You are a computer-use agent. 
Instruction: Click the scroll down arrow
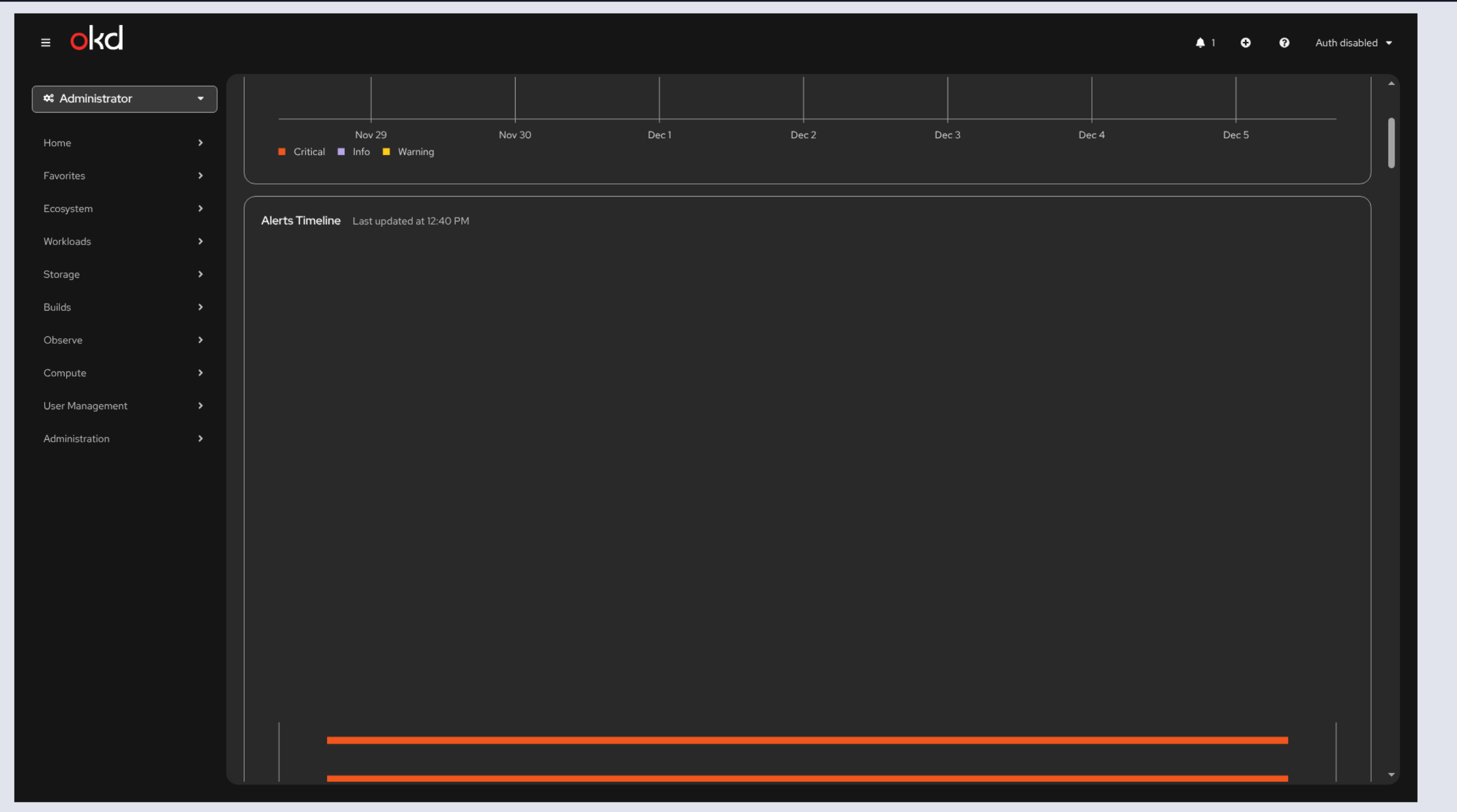tap(1391, 774)
